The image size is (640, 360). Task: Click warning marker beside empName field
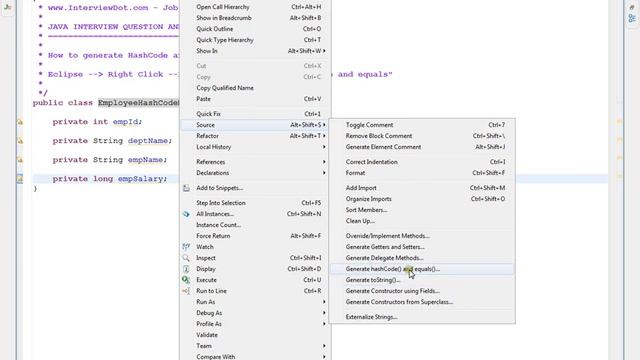tap(20, 160)
